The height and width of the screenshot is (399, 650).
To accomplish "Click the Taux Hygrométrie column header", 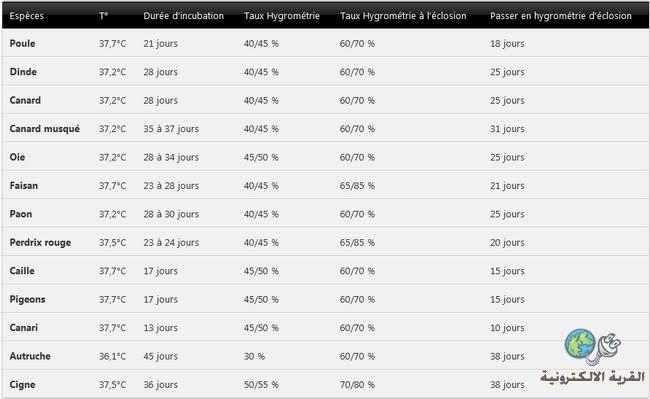I will (x=282, y=16).
